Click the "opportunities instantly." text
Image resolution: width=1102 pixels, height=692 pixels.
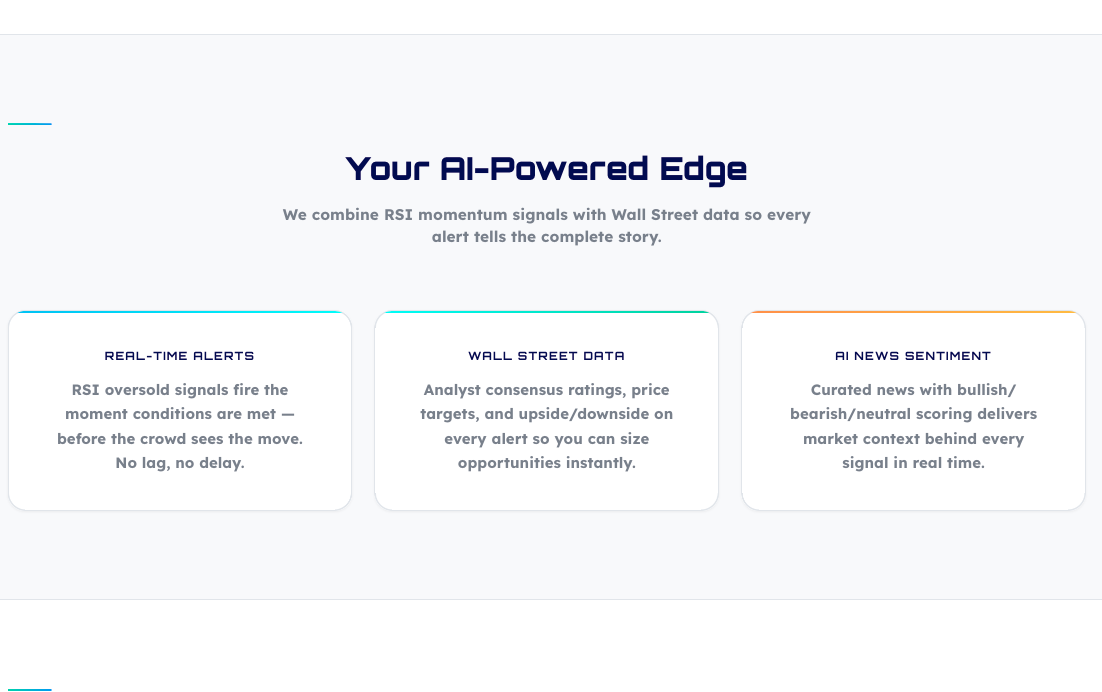[546, 463]
